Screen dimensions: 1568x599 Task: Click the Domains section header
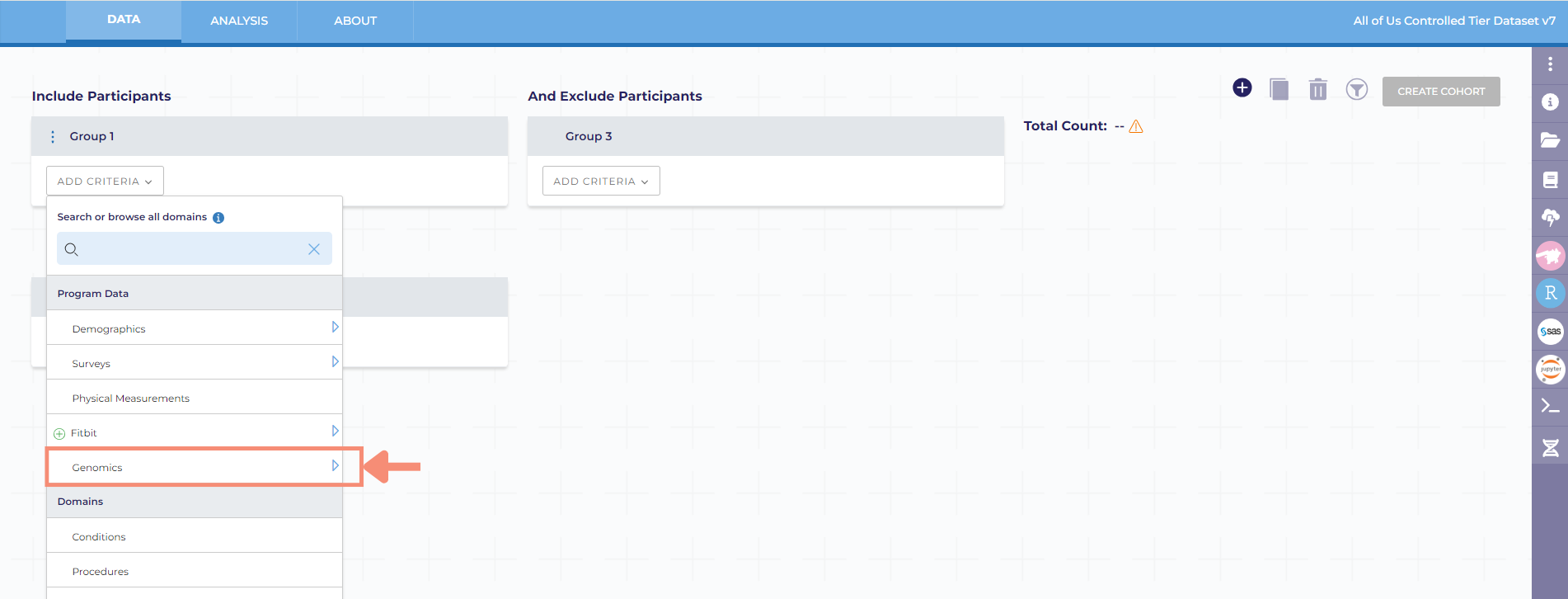coord(195,502)
